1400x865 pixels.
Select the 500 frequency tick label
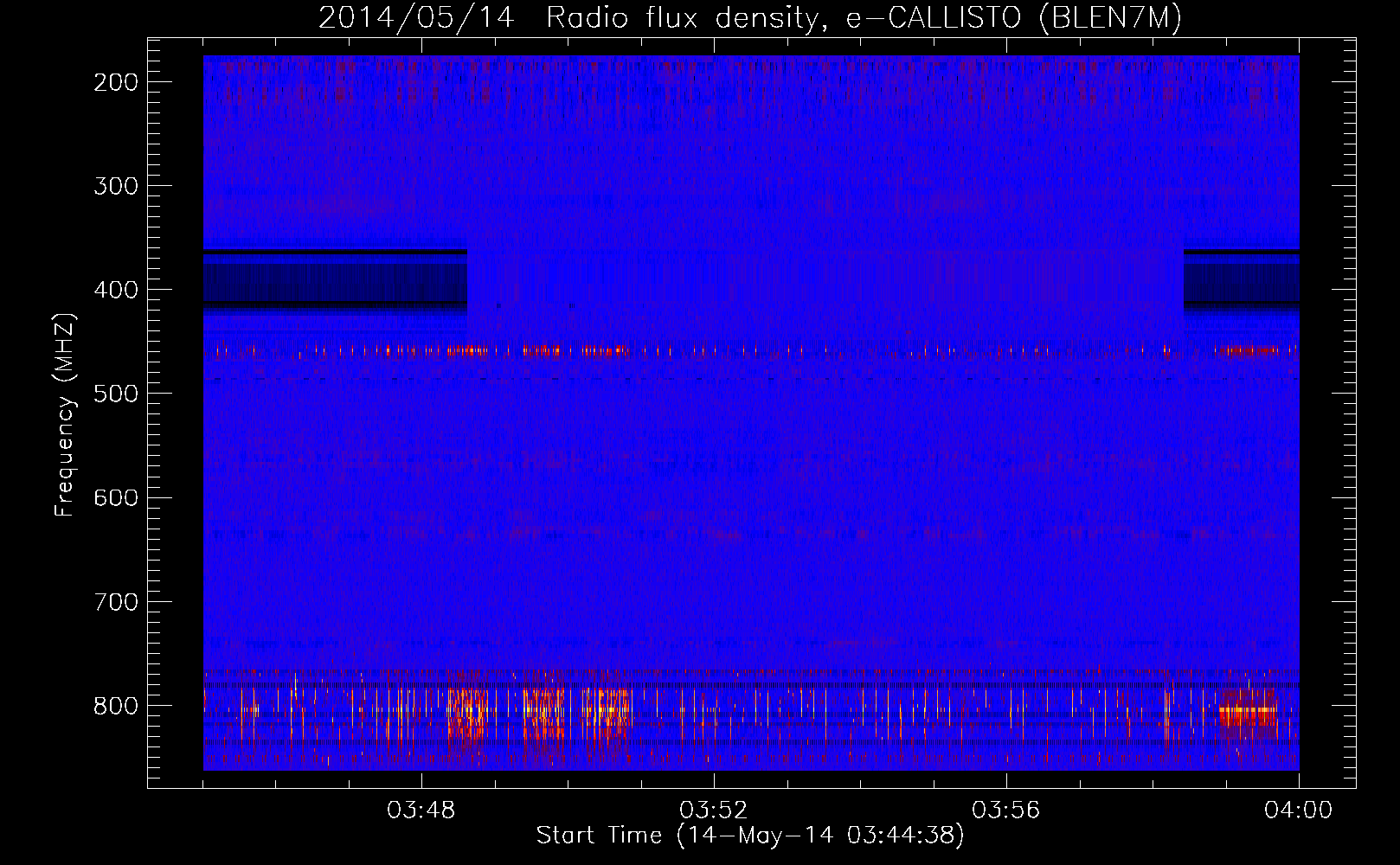click(x=116, y=394)
